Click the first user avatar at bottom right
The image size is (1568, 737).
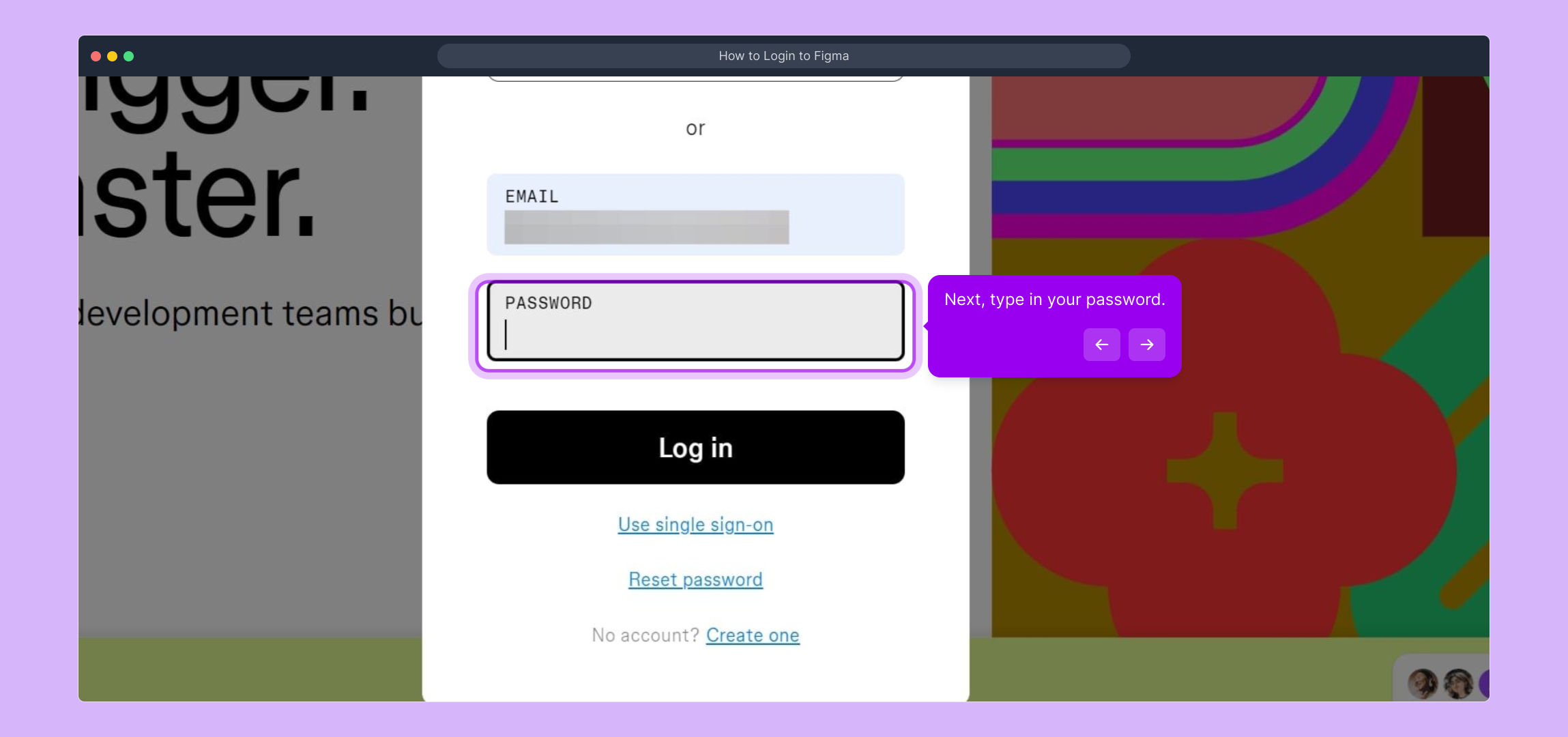click(x=1423, y=683)
